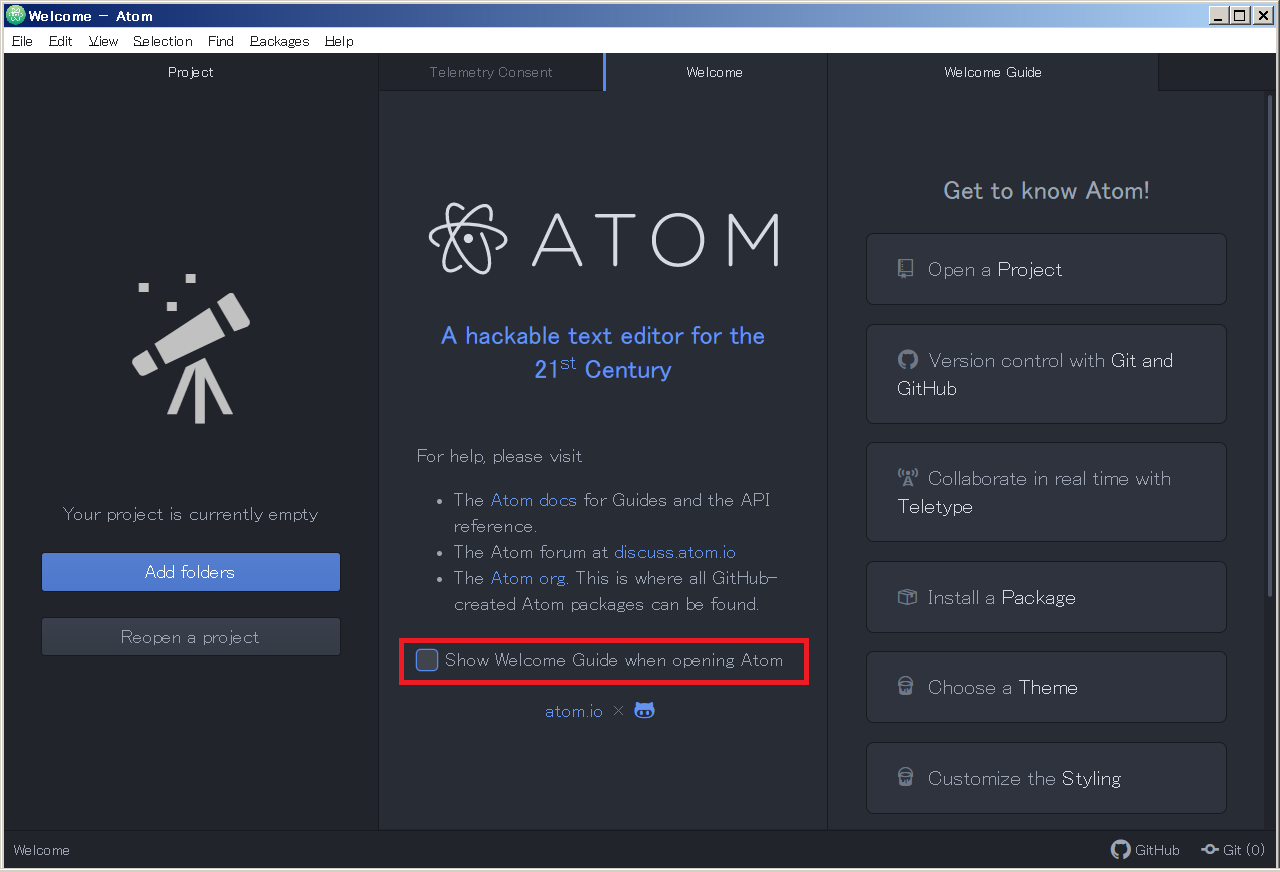1280x872 pixels.
Task: Click the Atom logo above the tagline
Action: tap(466, 238)
